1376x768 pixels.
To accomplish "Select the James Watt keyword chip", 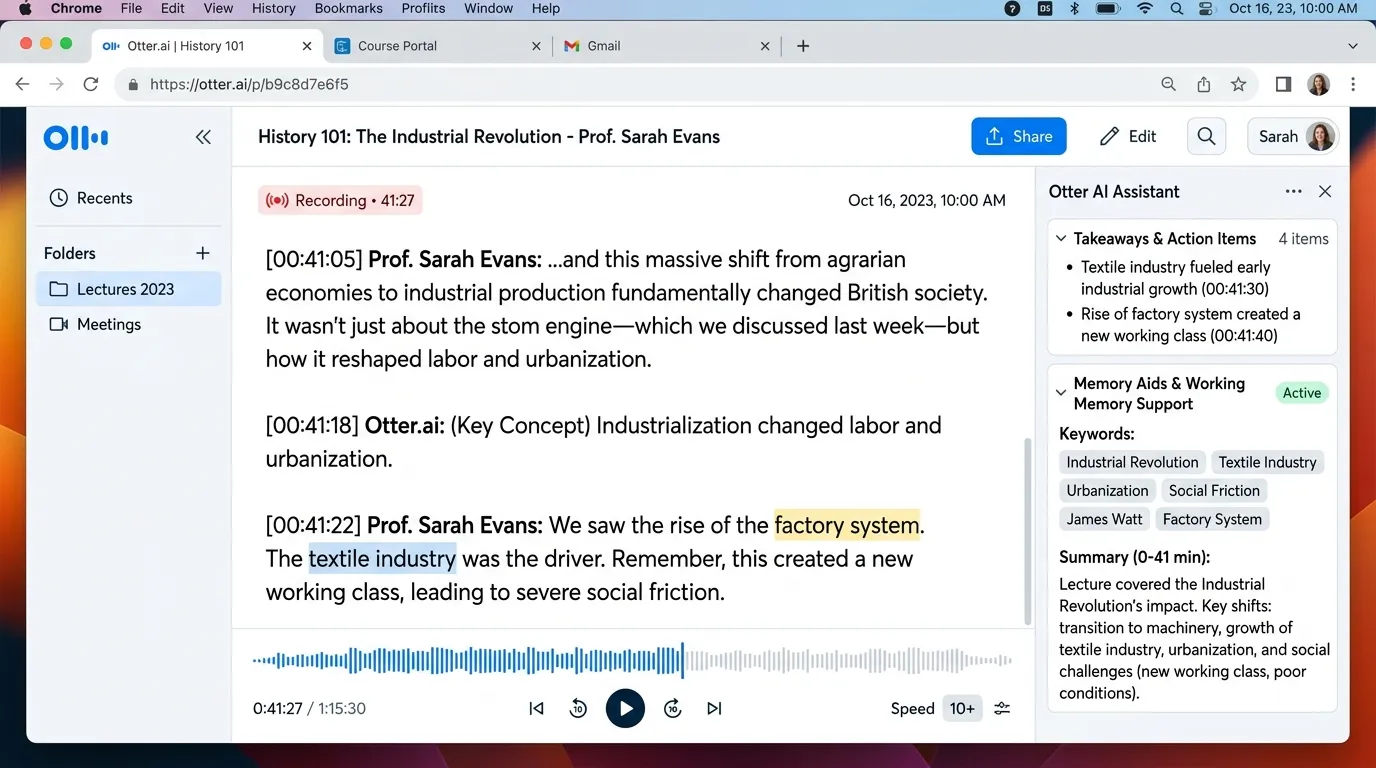I will coord(1104,519).
